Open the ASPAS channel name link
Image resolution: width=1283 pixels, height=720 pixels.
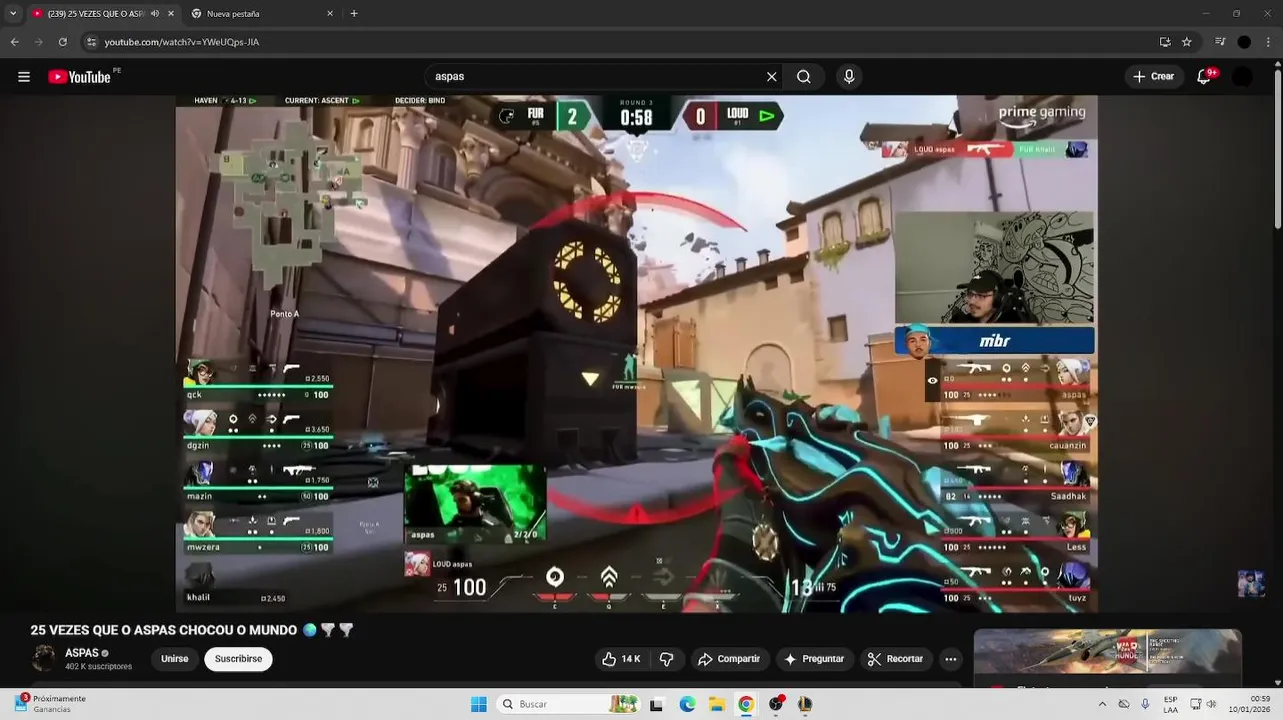82,653
